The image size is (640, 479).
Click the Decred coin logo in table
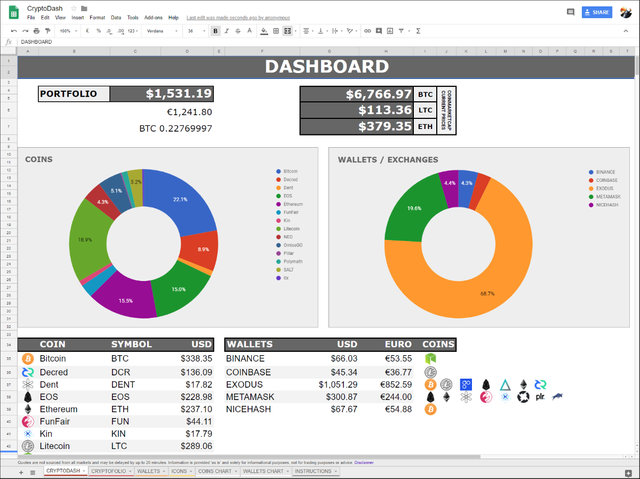pyautogui.click(x=28, y=372)
